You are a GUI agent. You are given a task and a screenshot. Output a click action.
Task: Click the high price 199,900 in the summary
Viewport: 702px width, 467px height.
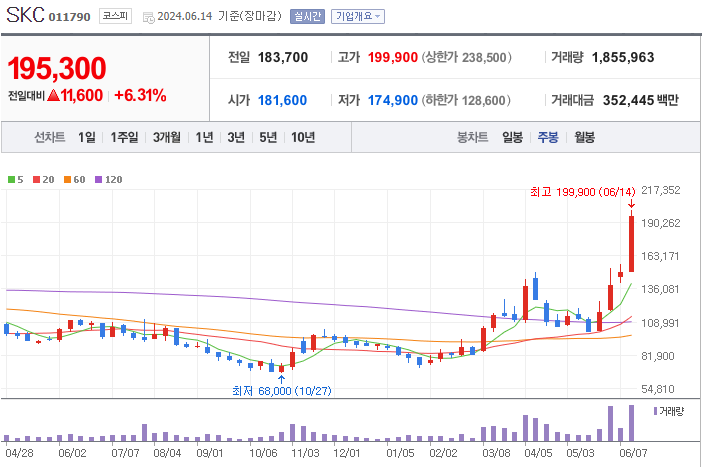click(393, 57)
